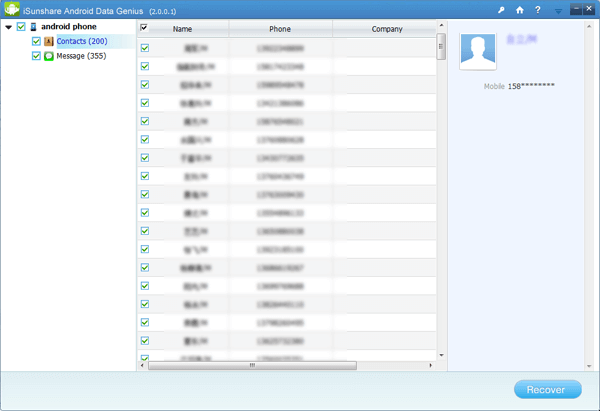
Task: Click the Contacts address book icon
Action: 49,41
